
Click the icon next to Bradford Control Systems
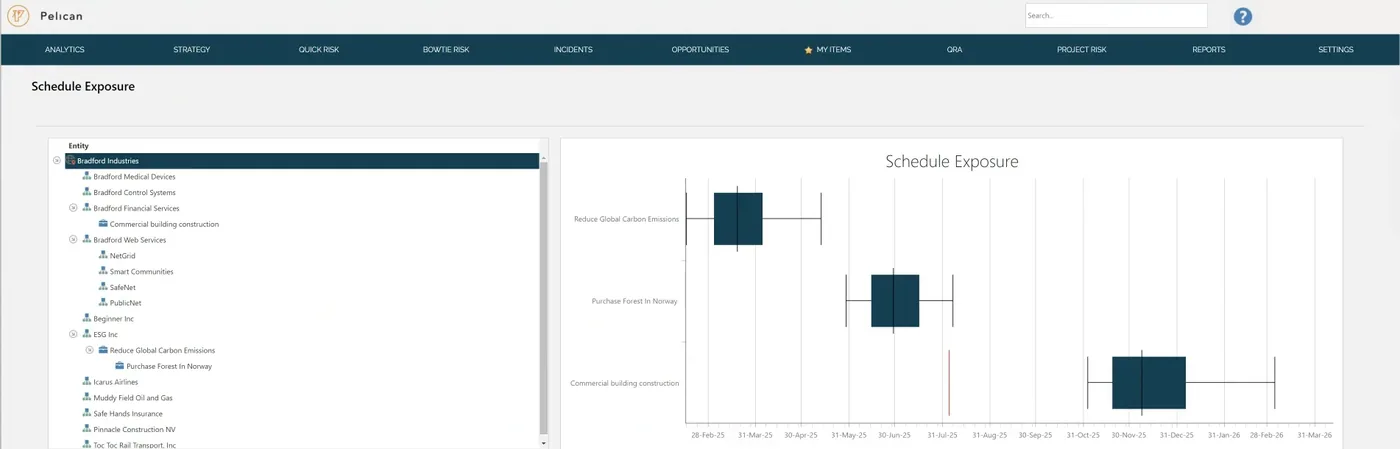87,192
